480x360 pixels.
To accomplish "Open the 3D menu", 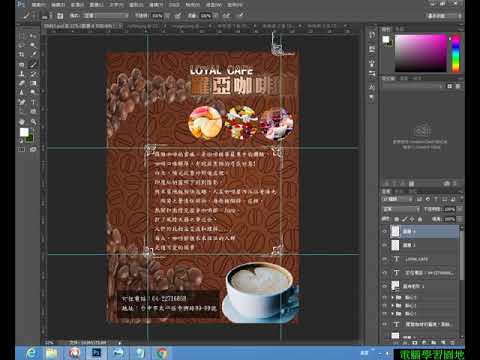I will click(174, 5).
